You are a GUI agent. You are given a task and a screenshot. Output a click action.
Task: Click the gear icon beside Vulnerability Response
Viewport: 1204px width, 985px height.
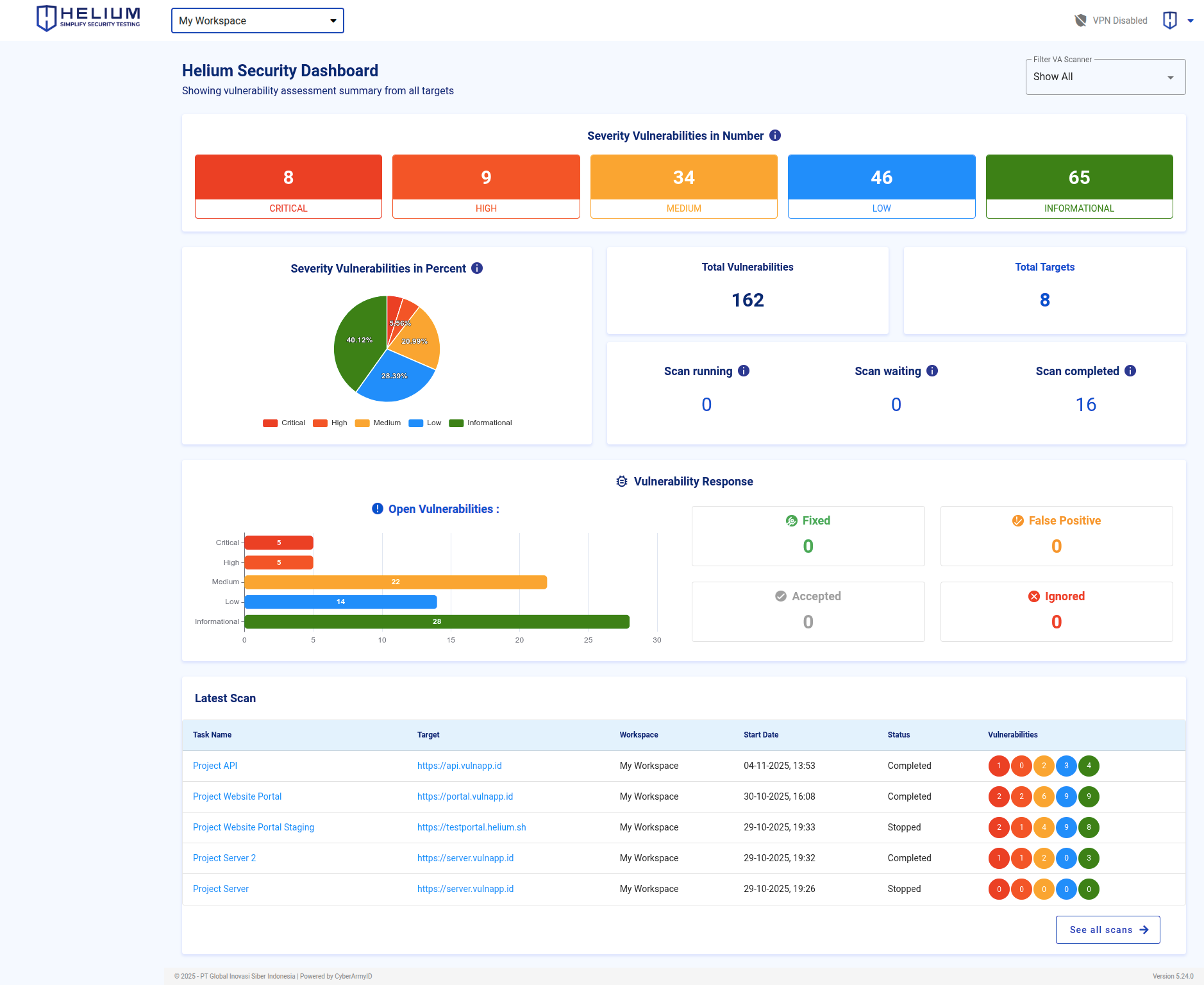click(x=621, y=481)
